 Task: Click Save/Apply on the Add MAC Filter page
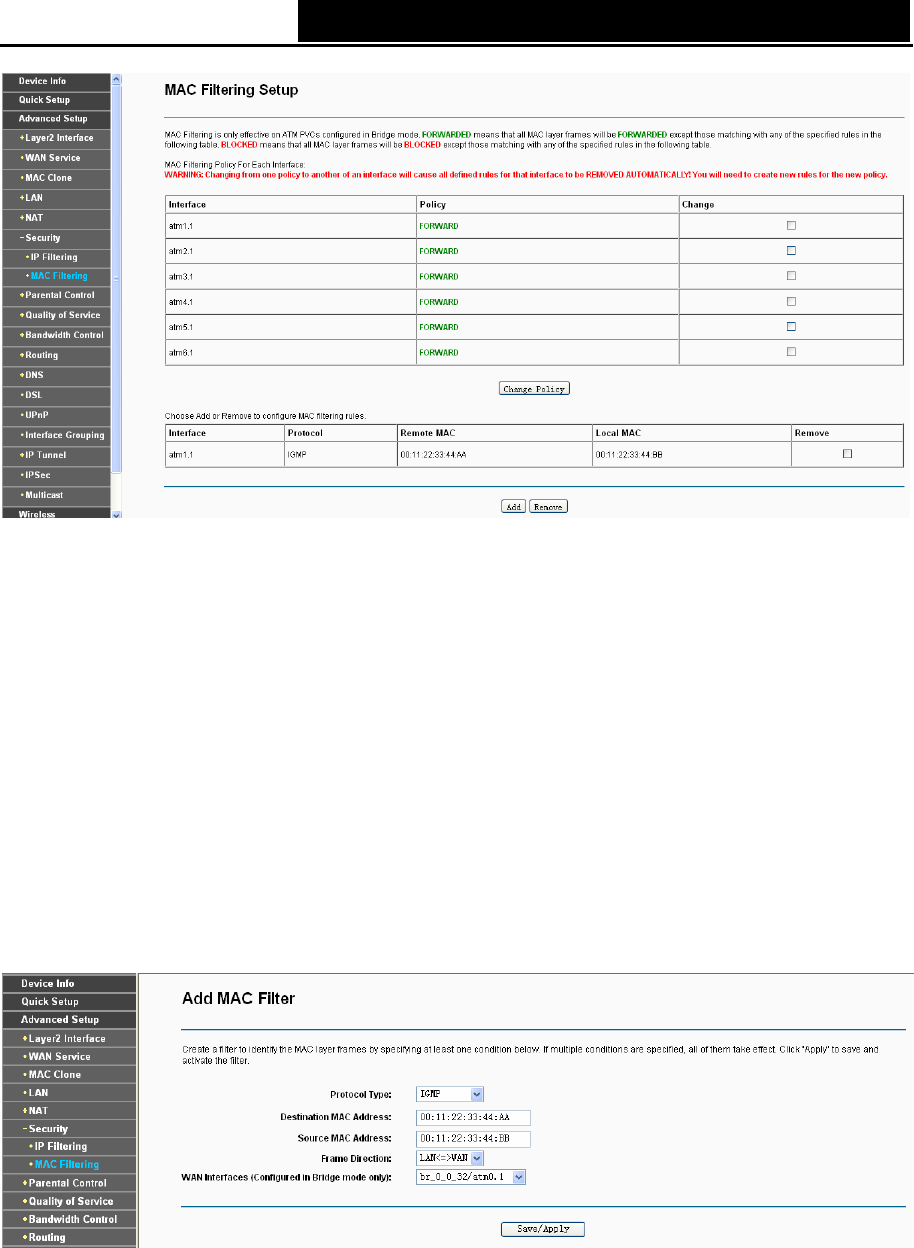pyautogui.click(x=543, y=1229)
